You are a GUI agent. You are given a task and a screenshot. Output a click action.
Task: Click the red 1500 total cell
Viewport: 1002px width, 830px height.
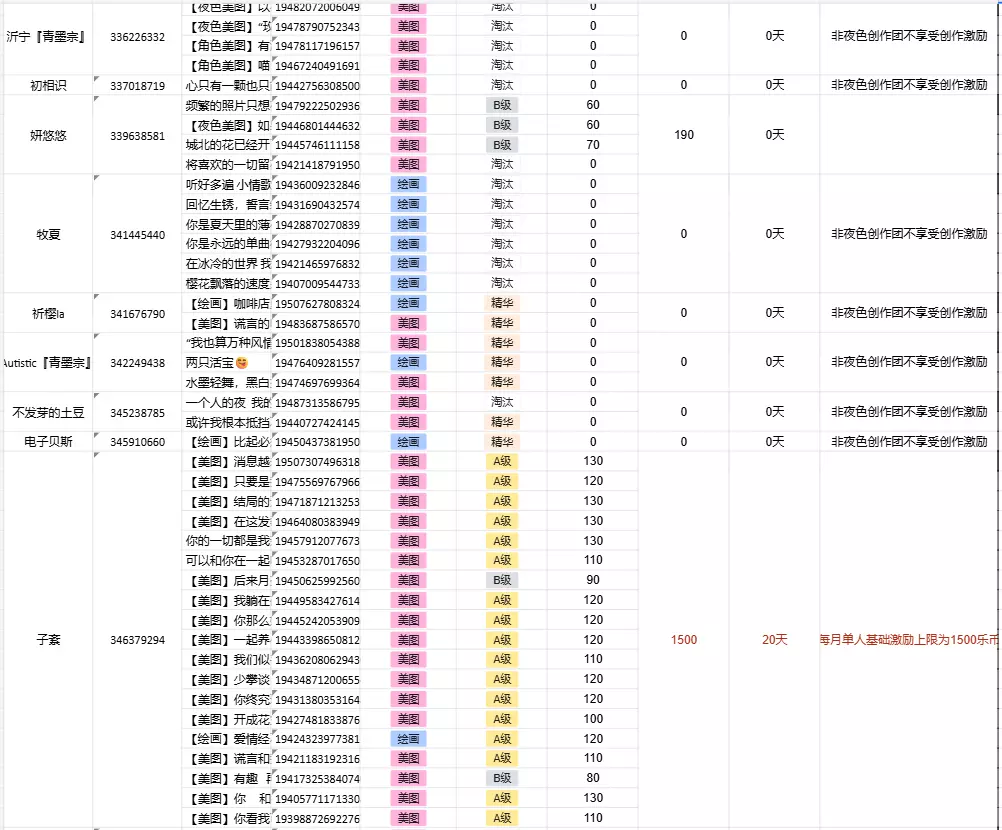[x=683, y=640]
